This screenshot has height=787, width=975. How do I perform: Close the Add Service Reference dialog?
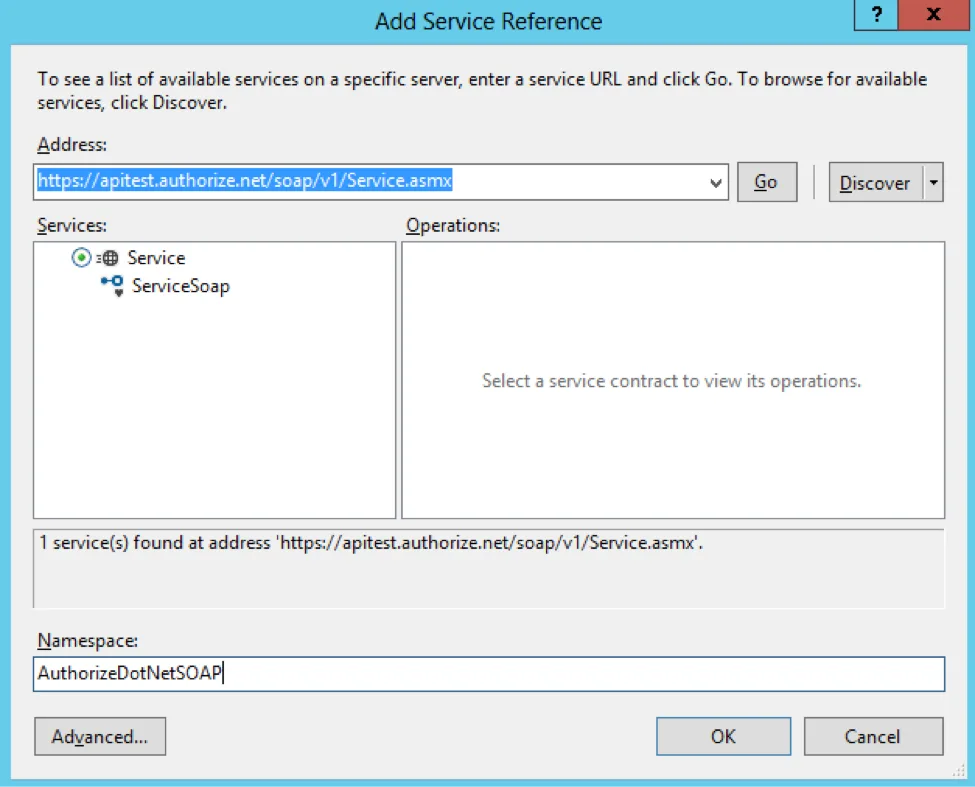coord(933,14)
